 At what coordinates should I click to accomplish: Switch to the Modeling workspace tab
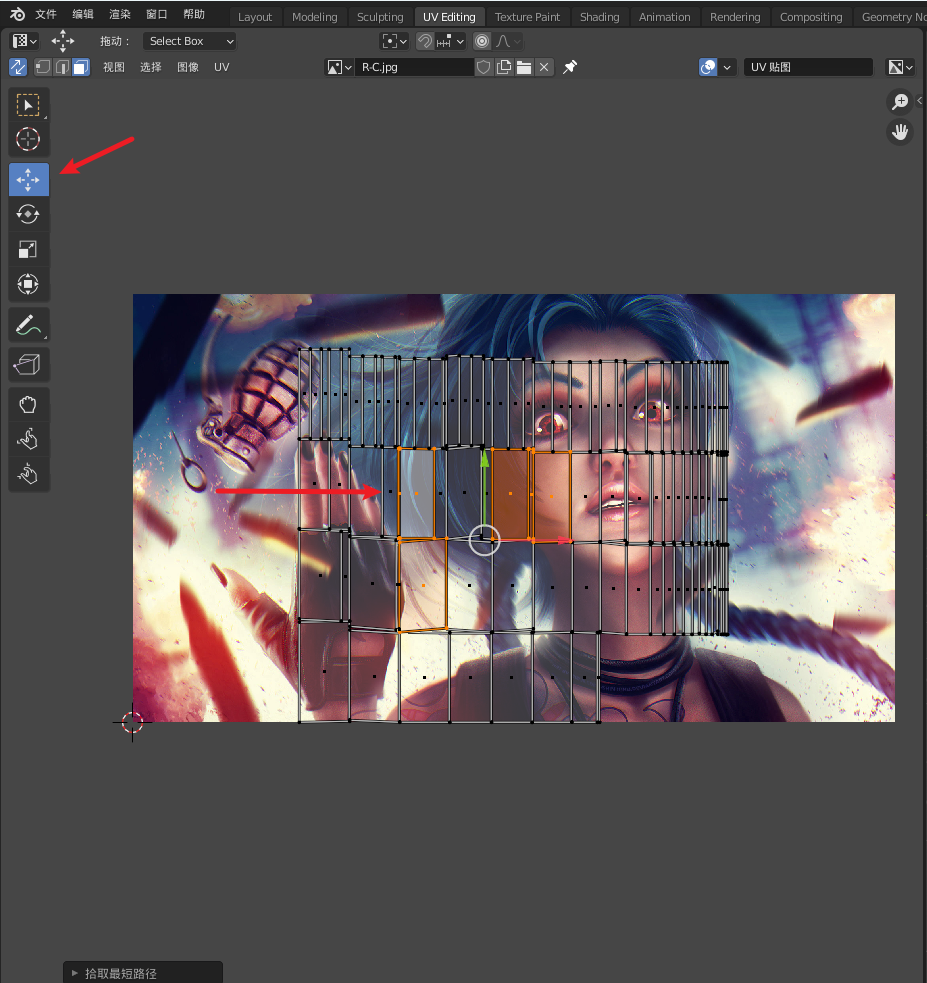315,17
